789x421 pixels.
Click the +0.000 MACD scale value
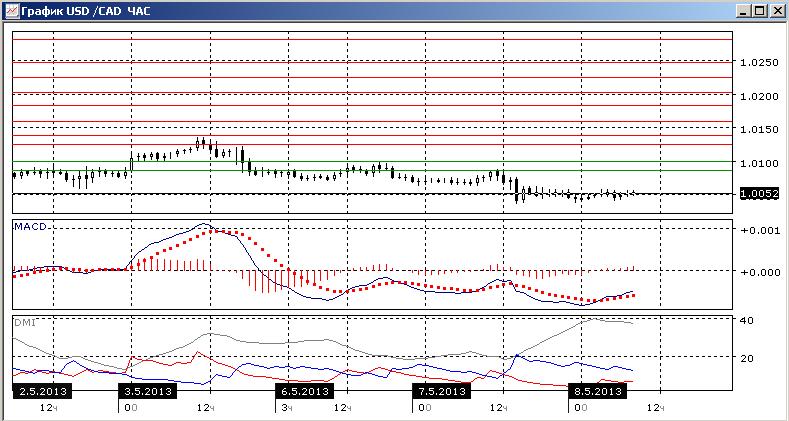point(760,272)
